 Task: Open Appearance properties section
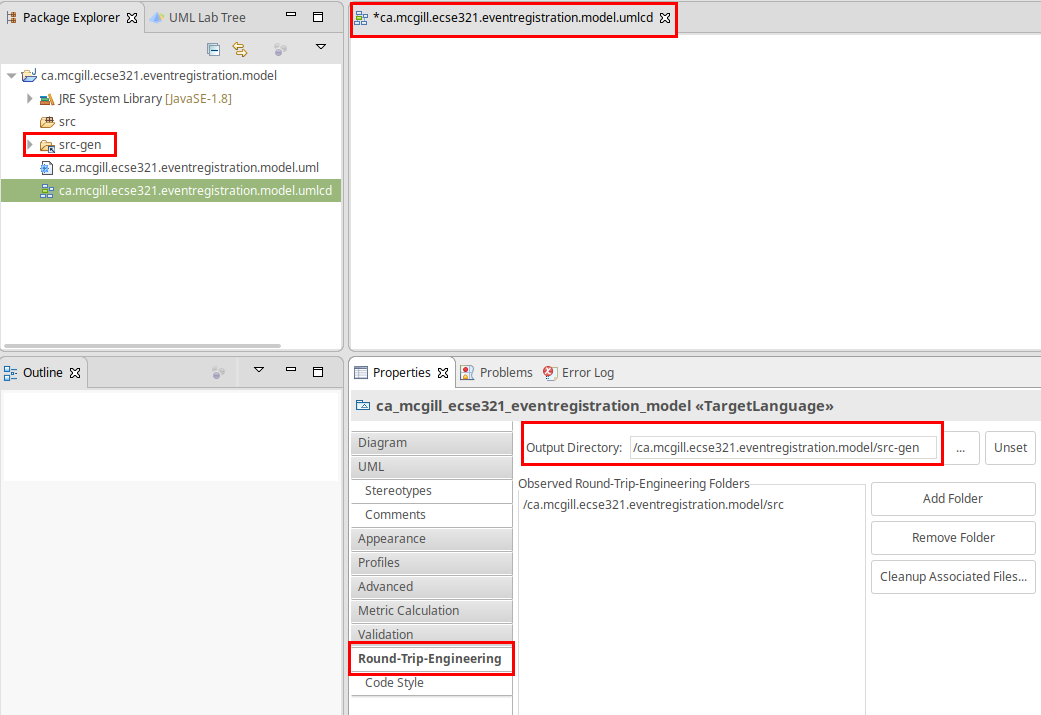(x=432, y=538)
